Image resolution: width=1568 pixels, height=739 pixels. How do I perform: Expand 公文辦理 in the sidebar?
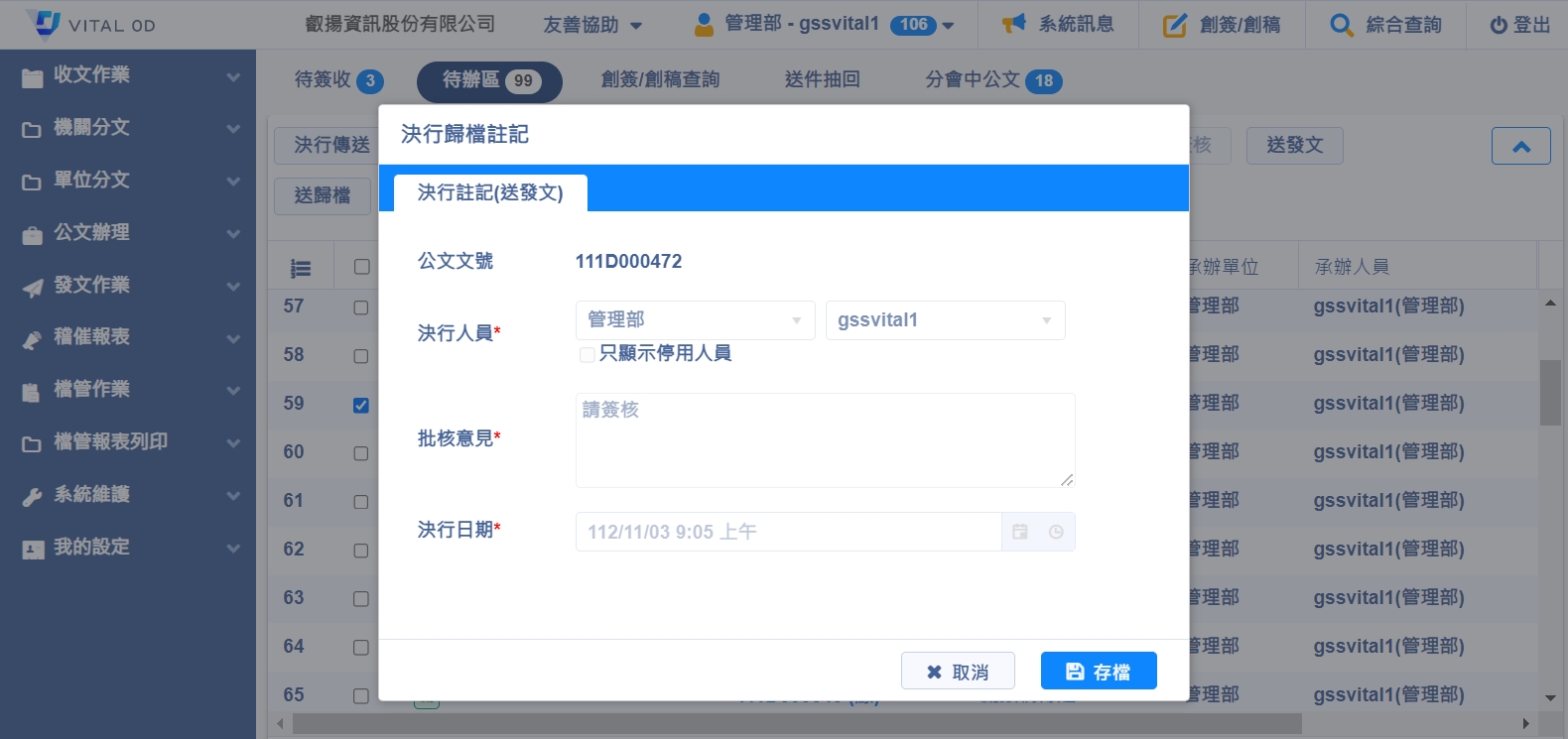(129, 233)
